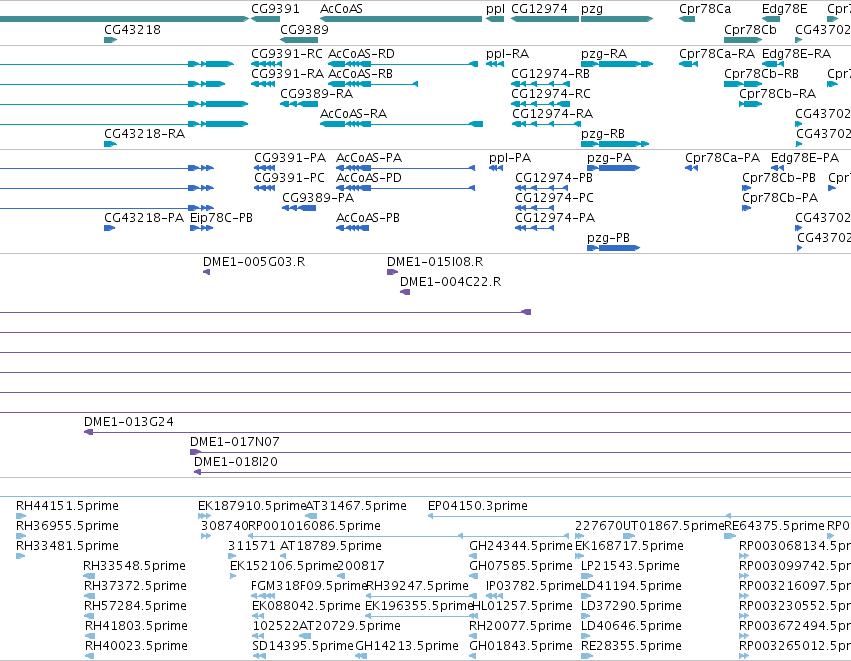Screen dimensions: 851x661
Task: Click clone DME1-018I20
Action: coord(236,462)
